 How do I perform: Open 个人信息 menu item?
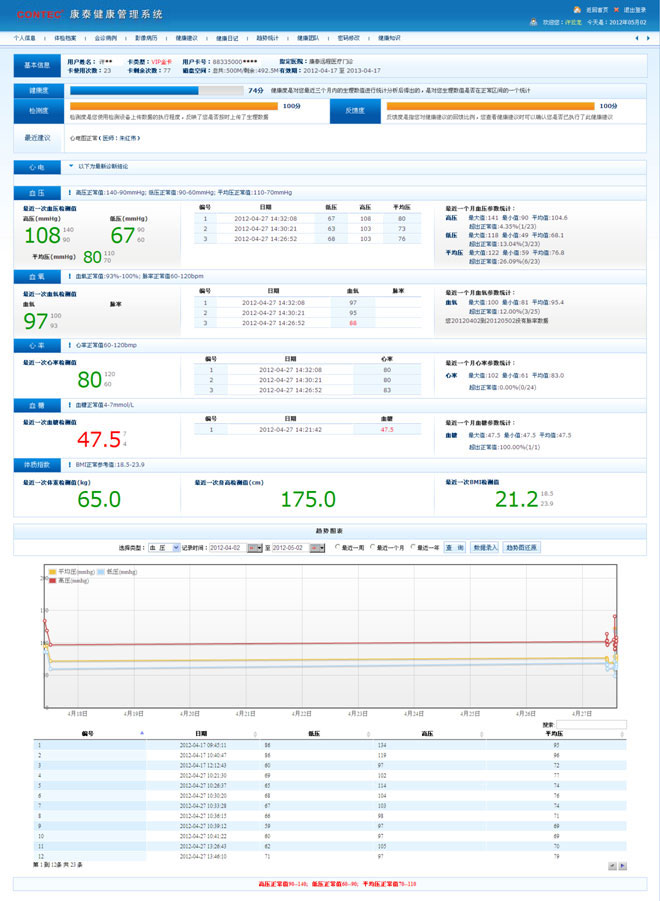pos(25,38)
